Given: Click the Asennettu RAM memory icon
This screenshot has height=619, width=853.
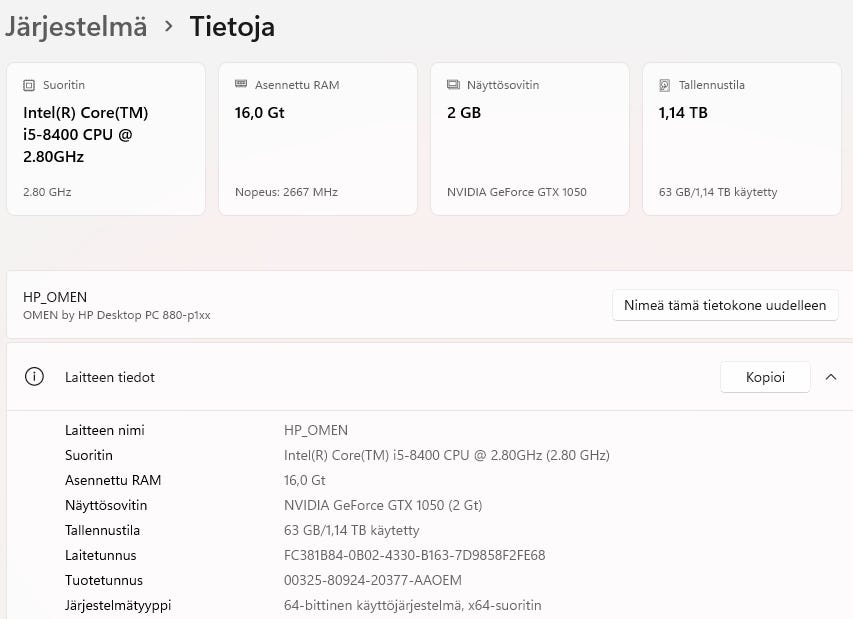Looking at the screenshot, I should [241, 84].
